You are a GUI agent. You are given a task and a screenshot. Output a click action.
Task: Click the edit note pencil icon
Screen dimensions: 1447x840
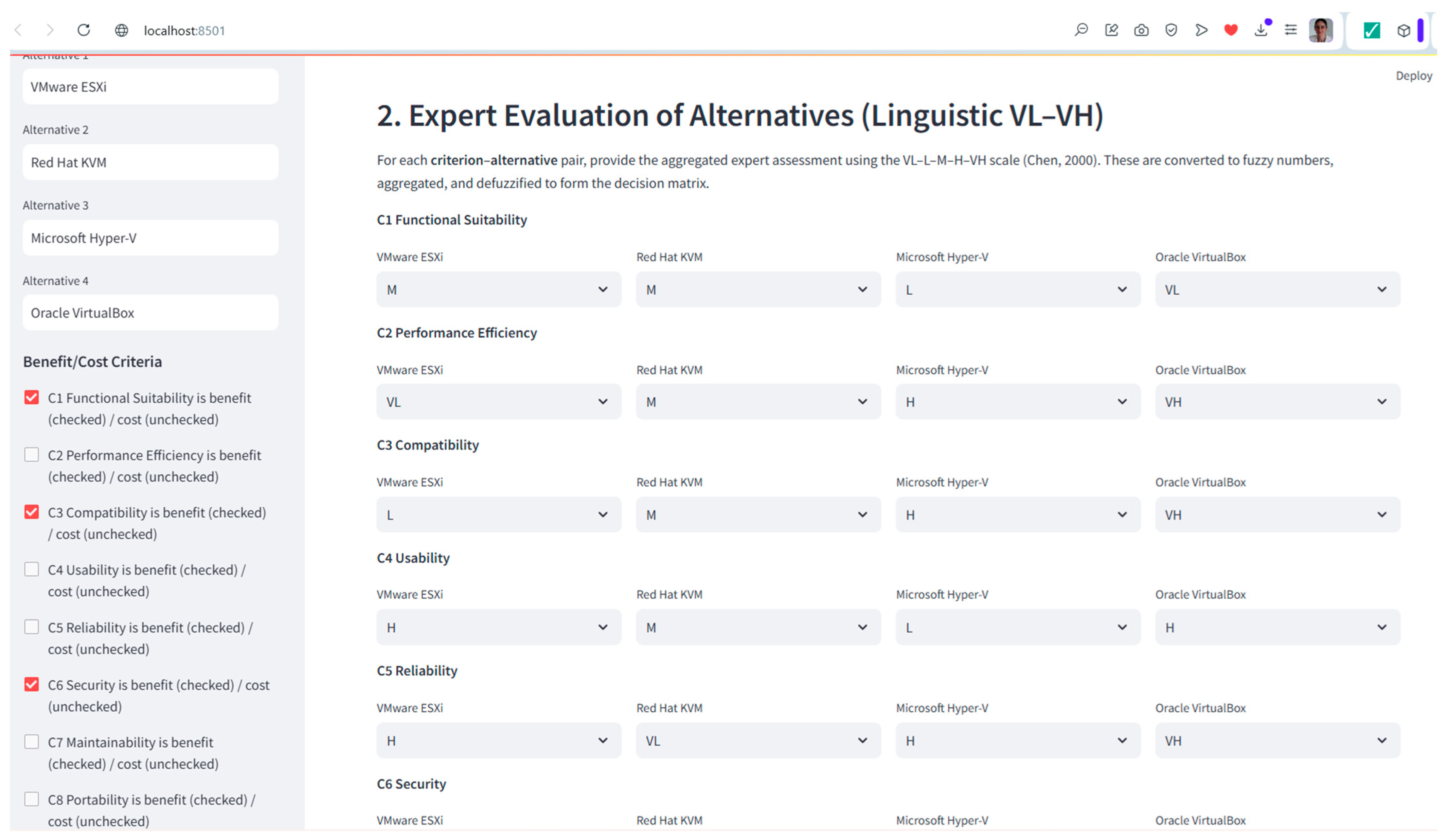(x=1111, y=30)
